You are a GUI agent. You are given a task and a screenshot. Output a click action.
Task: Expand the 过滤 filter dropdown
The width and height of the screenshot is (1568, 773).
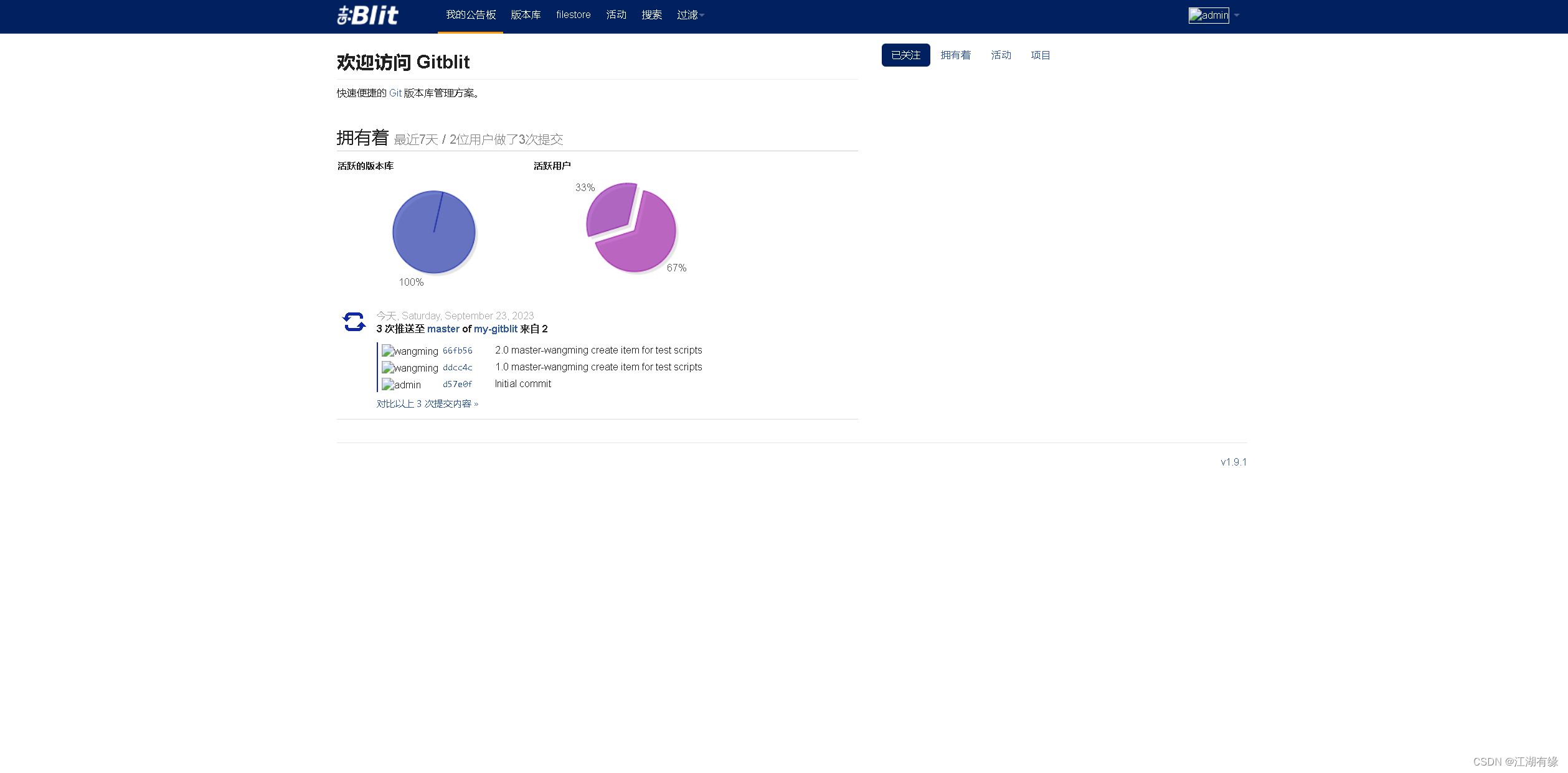click(x=691, y=15)
